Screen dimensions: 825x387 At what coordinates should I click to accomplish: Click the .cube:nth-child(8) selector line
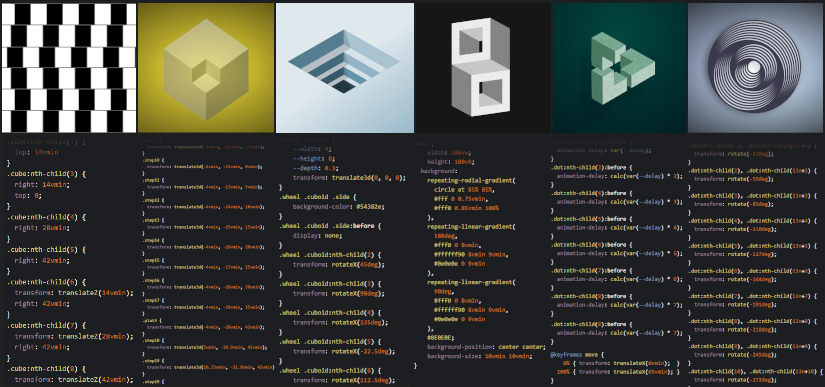[x=46, y=369]
